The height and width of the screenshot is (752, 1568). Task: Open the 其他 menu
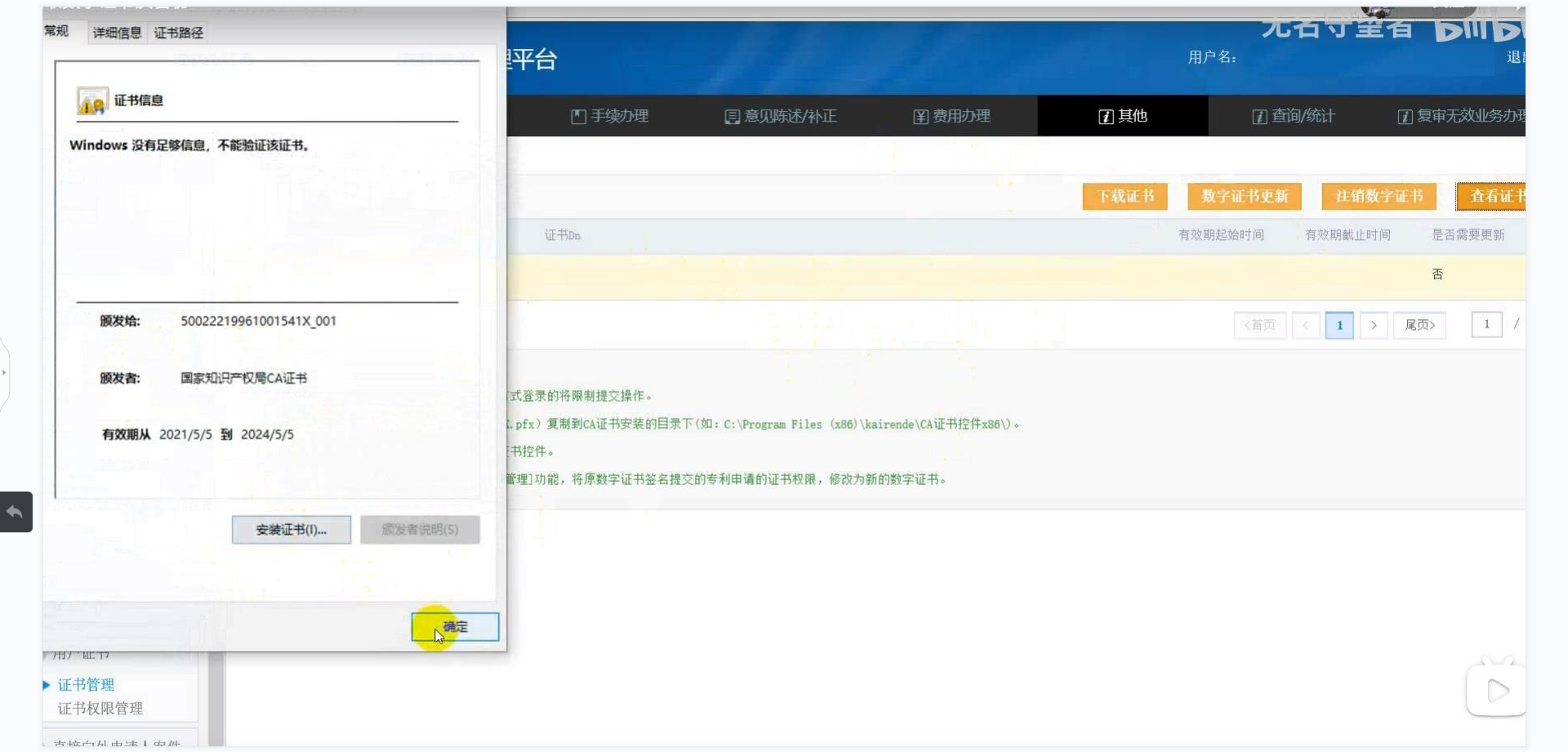(x=1123, y=116)
